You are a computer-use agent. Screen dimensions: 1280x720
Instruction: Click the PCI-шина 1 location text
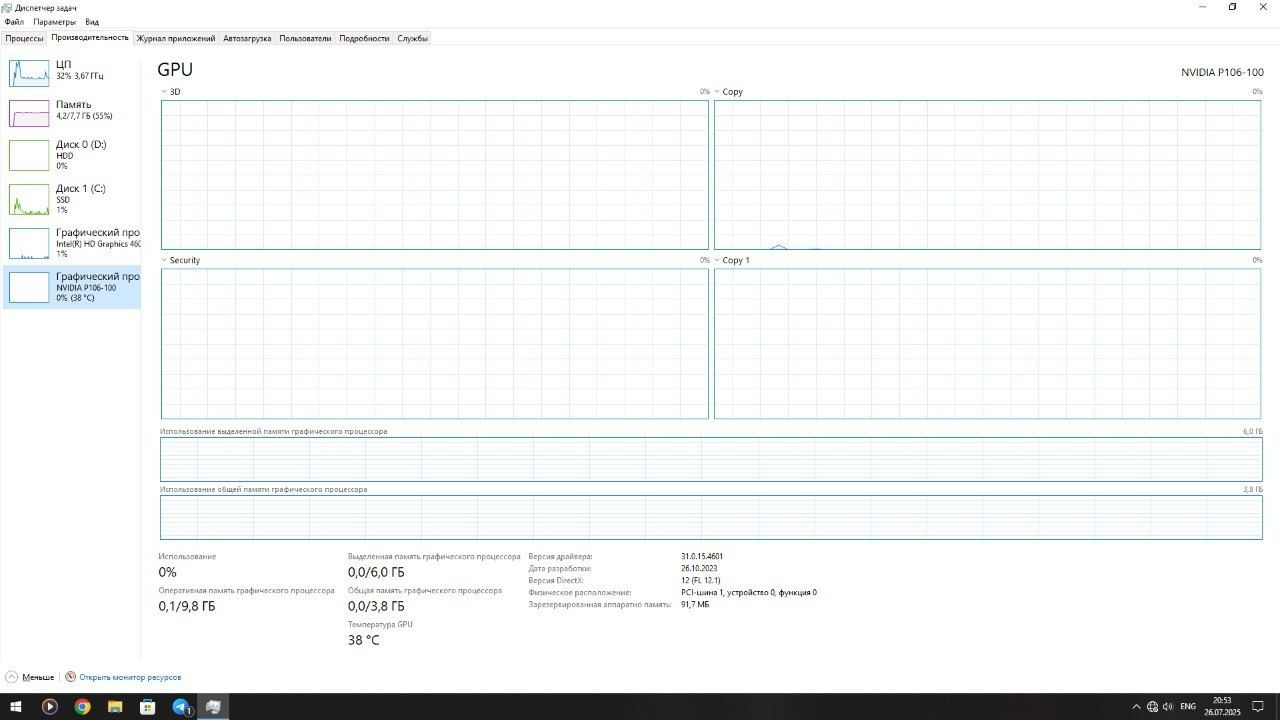coord(749,592)
